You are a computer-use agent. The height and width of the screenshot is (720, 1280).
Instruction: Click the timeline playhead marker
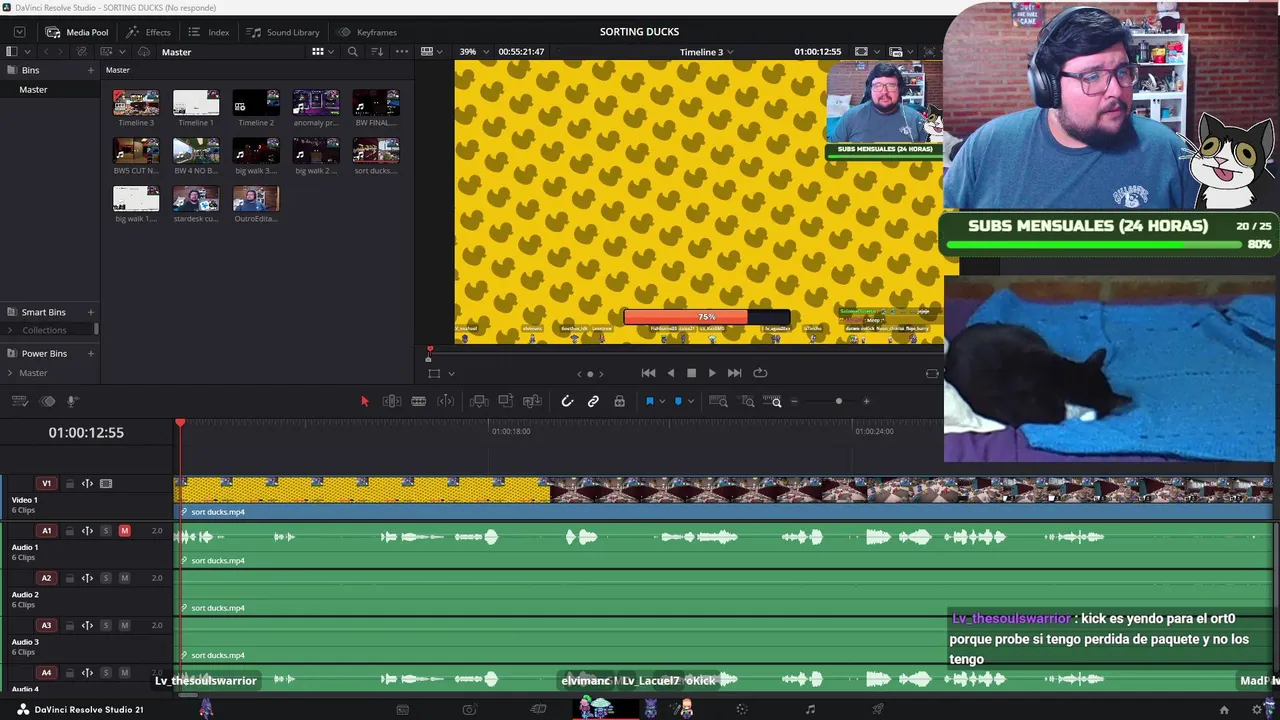pos(180,424)
